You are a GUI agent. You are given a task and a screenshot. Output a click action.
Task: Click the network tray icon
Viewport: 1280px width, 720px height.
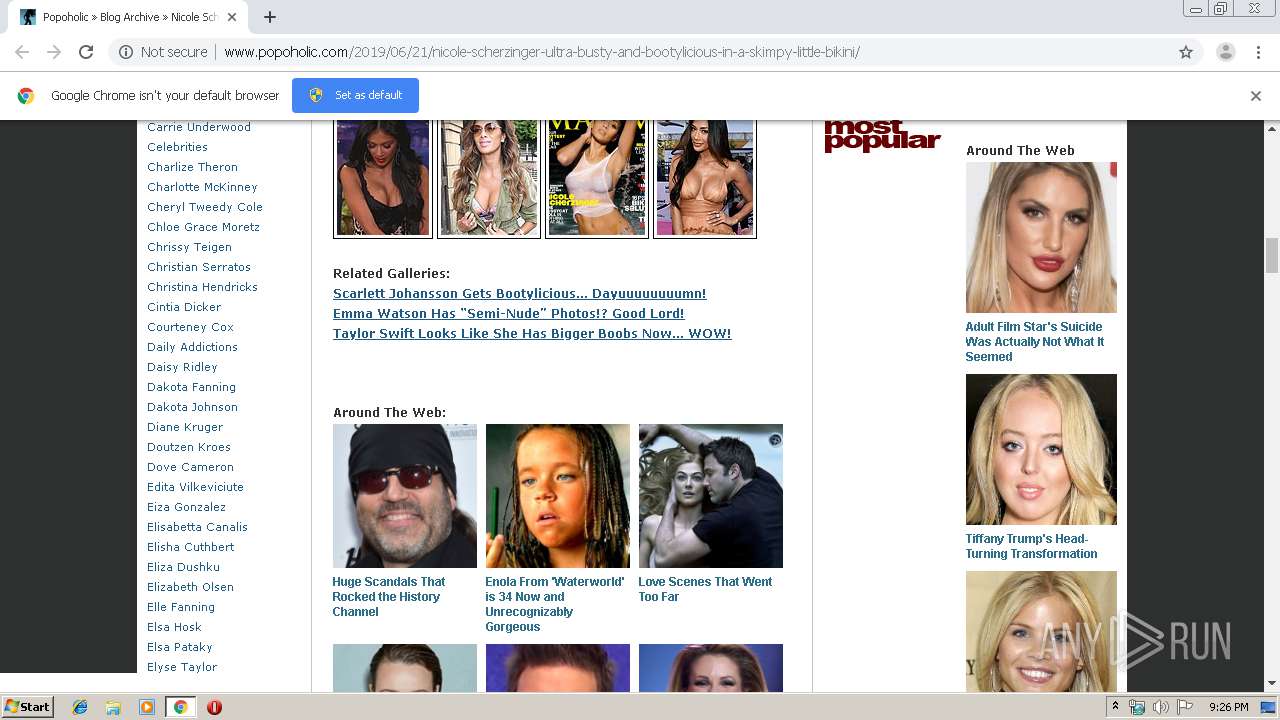1137,707
